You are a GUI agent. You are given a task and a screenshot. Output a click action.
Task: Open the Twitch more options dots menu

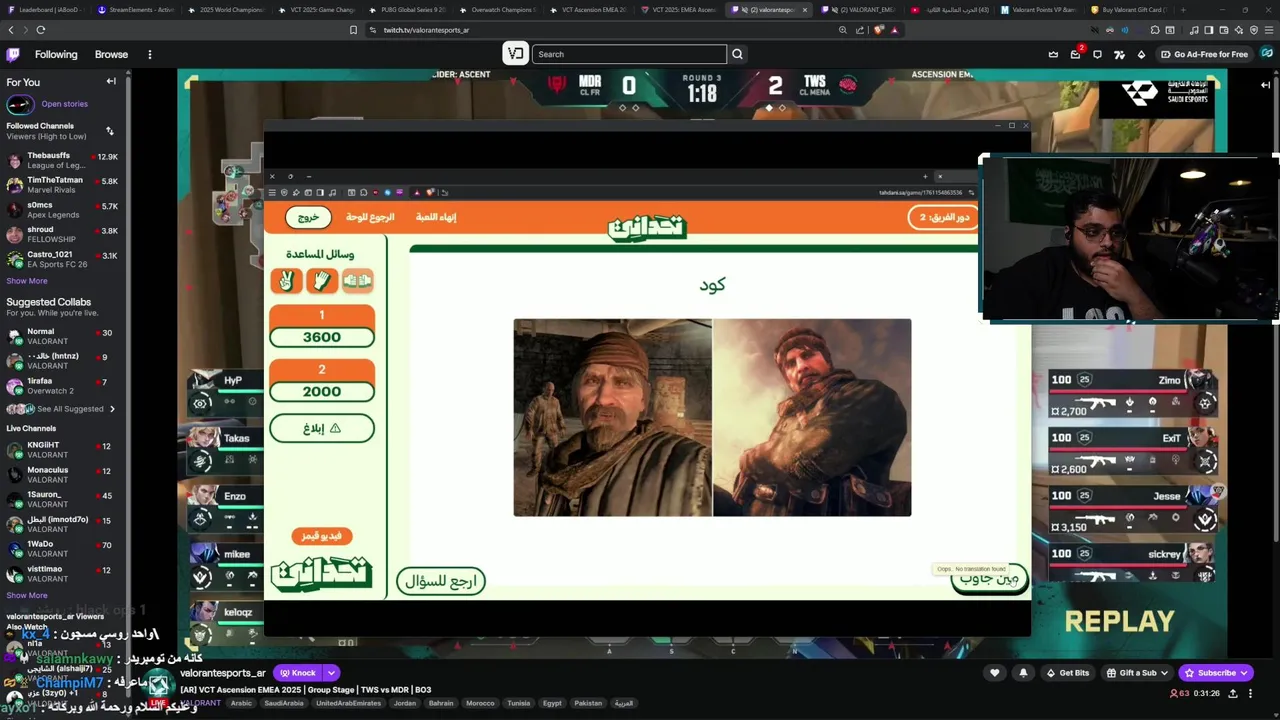[150, 54]
